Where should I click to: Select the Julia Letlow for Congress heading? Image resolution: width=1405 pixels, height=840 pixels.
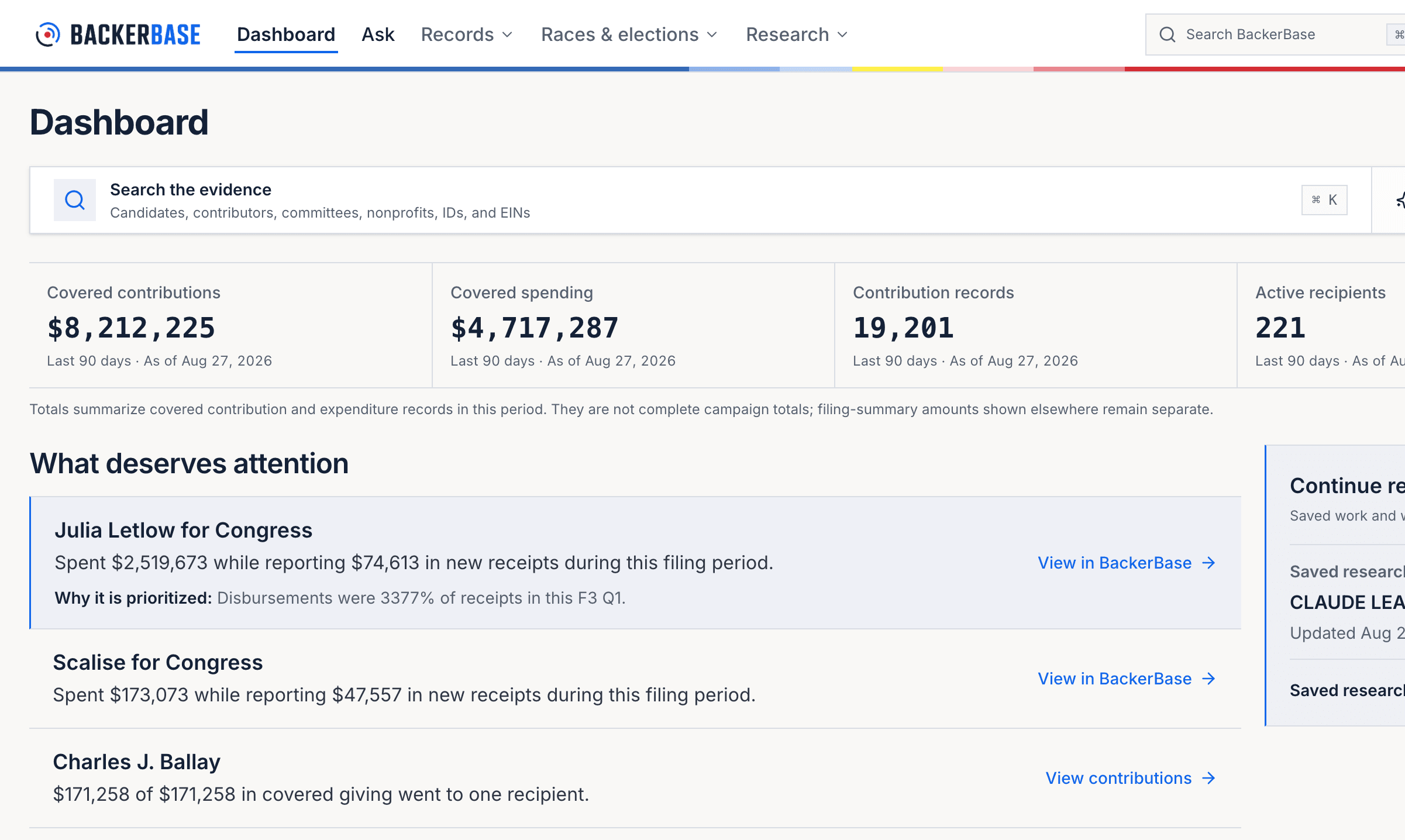tap(184, 530)
